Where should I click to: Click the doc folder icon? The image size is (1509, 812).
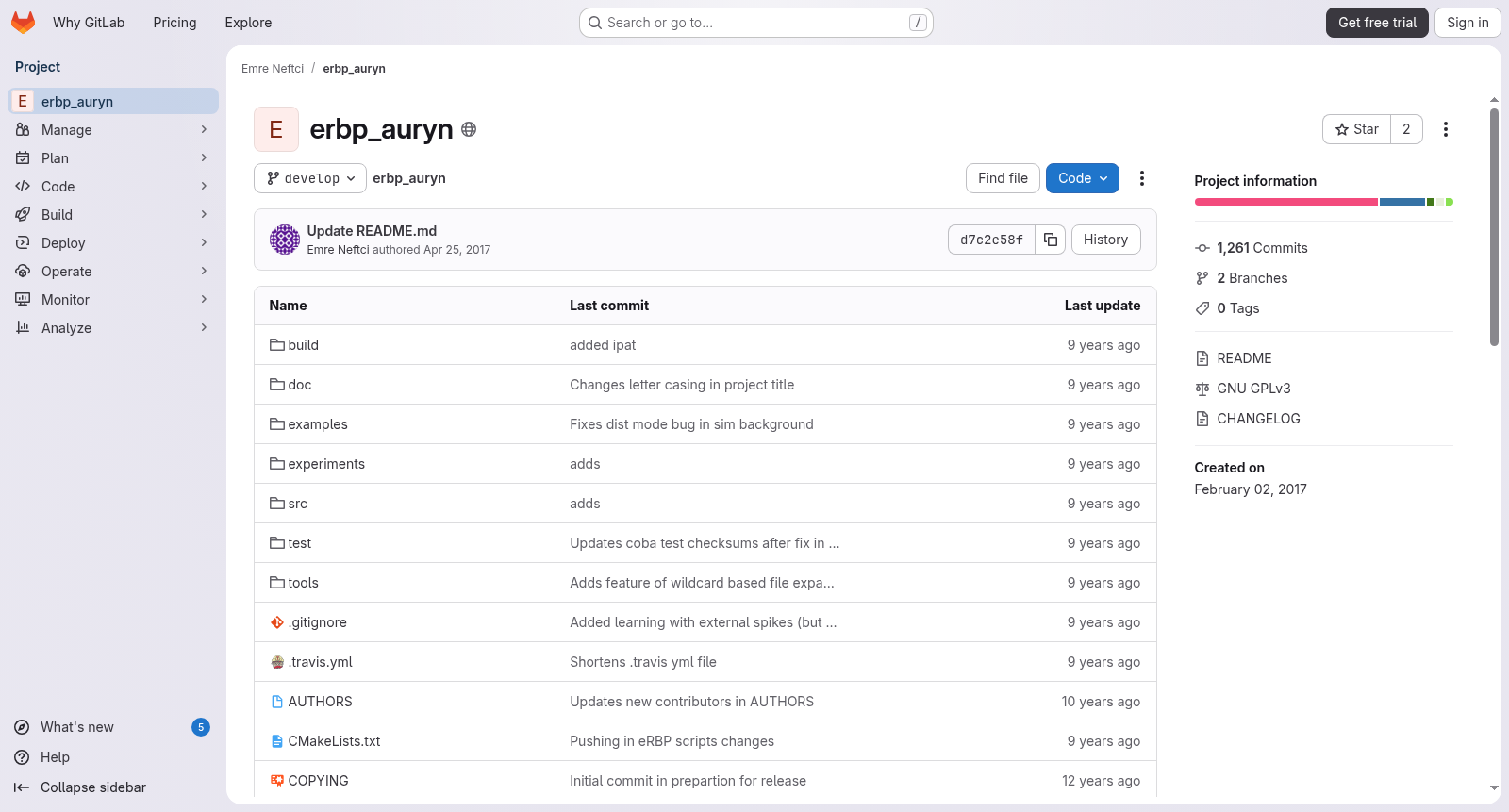[x=277, y=385]
